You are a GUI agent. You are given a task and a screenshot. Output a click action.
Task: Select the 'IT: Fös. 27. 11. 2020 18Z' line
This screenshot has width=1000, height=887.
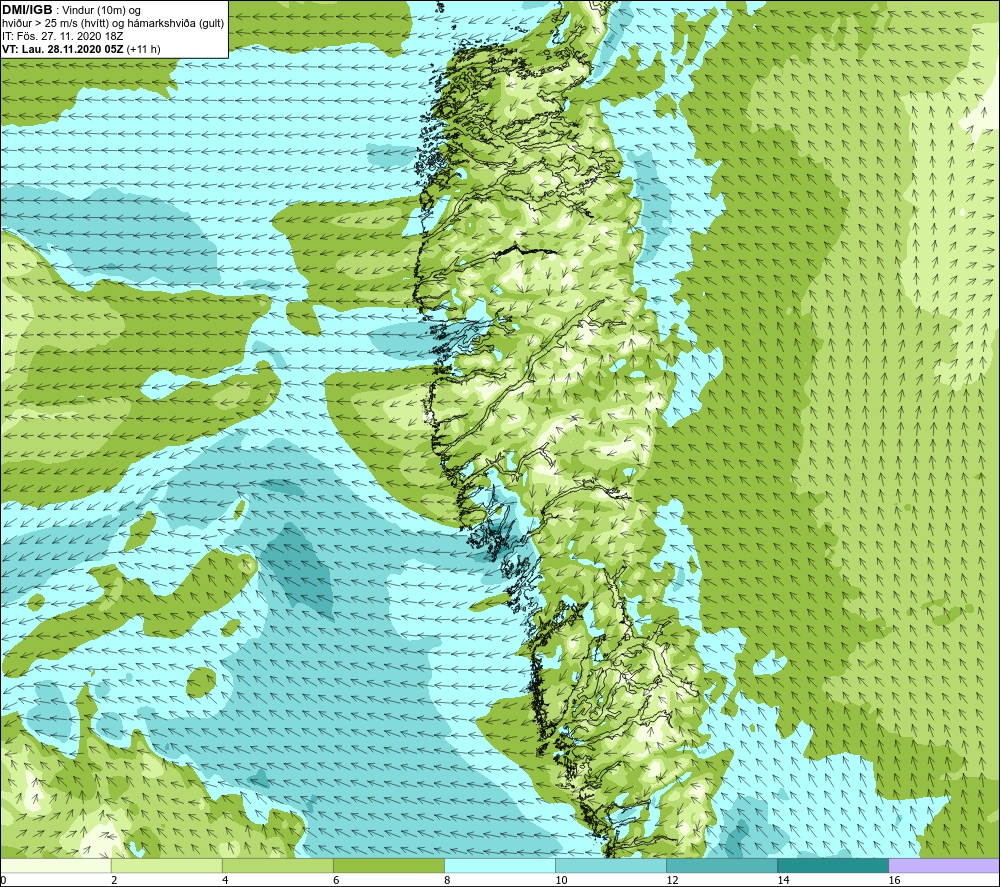[62, 36]
